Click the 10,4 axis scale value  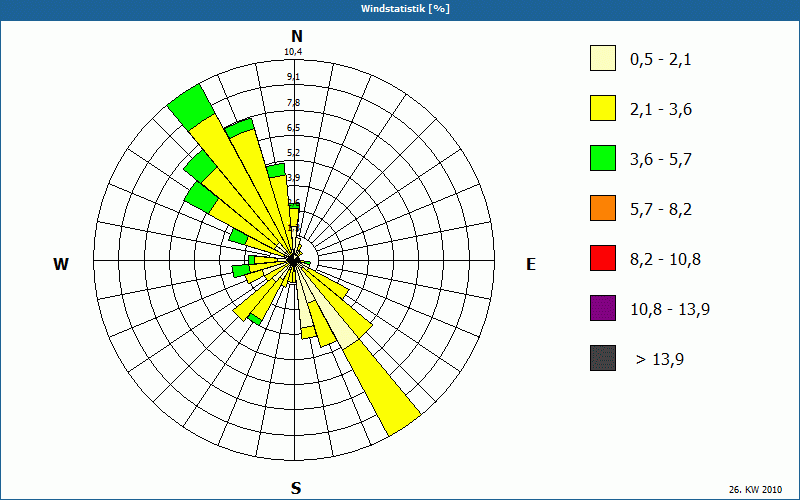click(x=293, y=52)
